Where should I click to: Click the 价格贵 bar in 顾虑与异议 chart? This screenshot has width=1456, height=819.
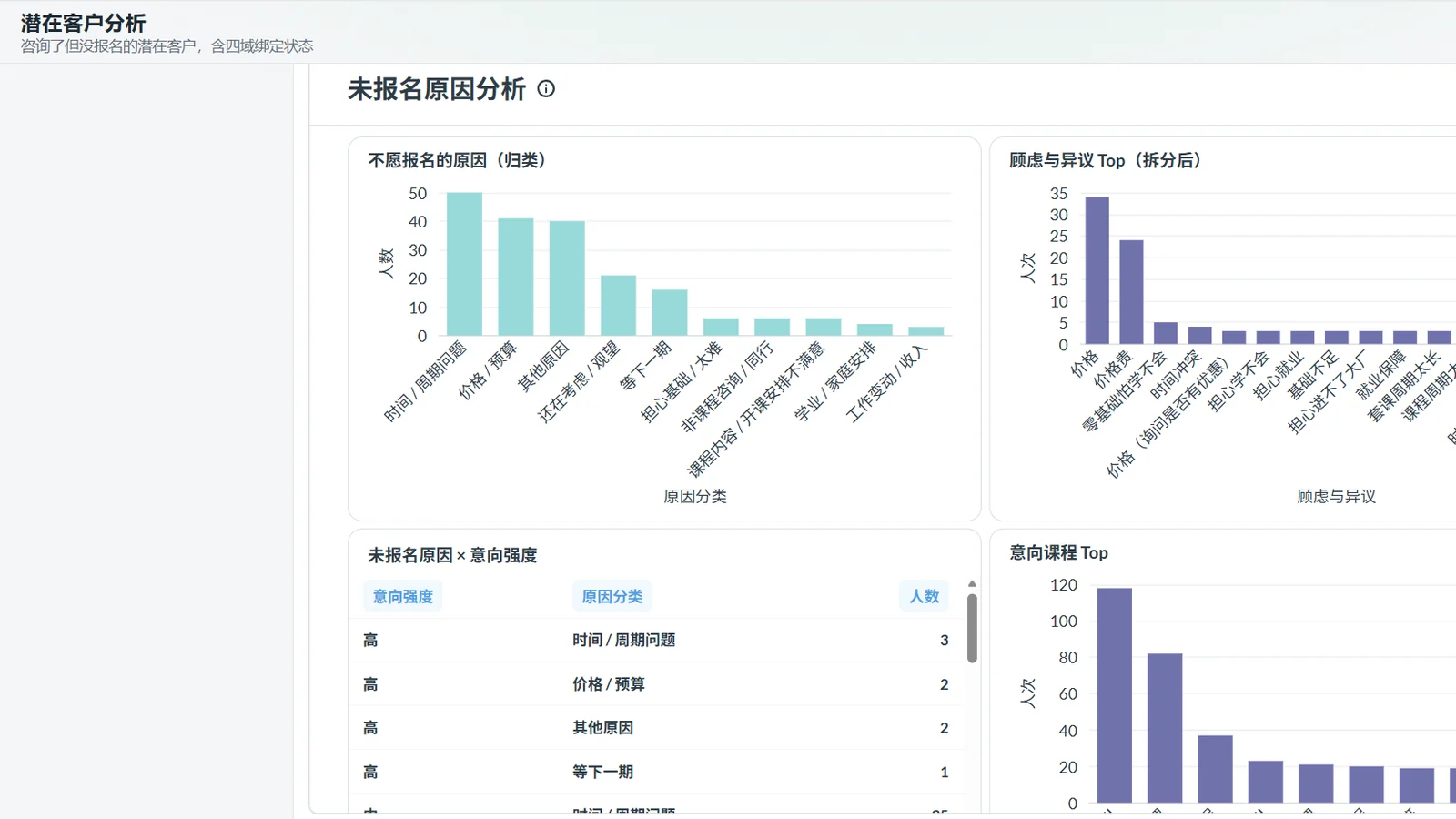tap(1131, 292)
